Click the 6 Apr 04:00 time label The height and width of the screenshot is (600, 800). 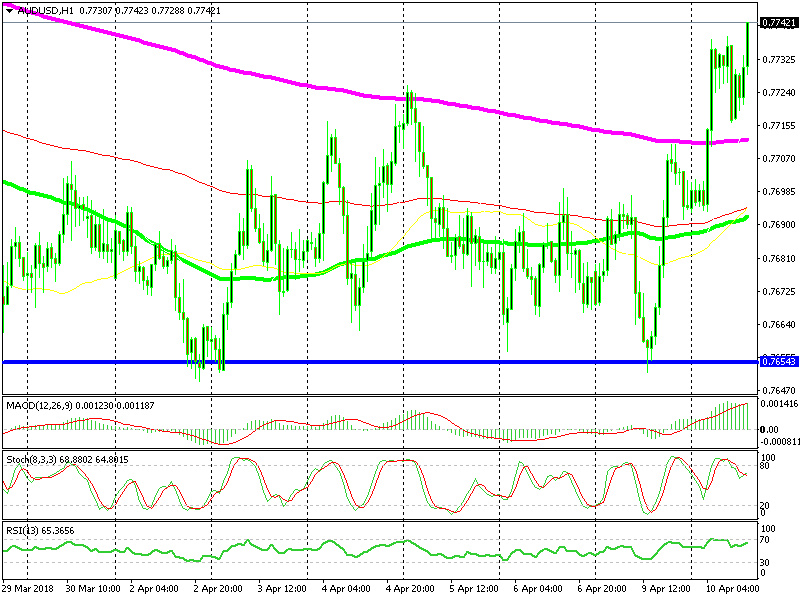[538, 588]
